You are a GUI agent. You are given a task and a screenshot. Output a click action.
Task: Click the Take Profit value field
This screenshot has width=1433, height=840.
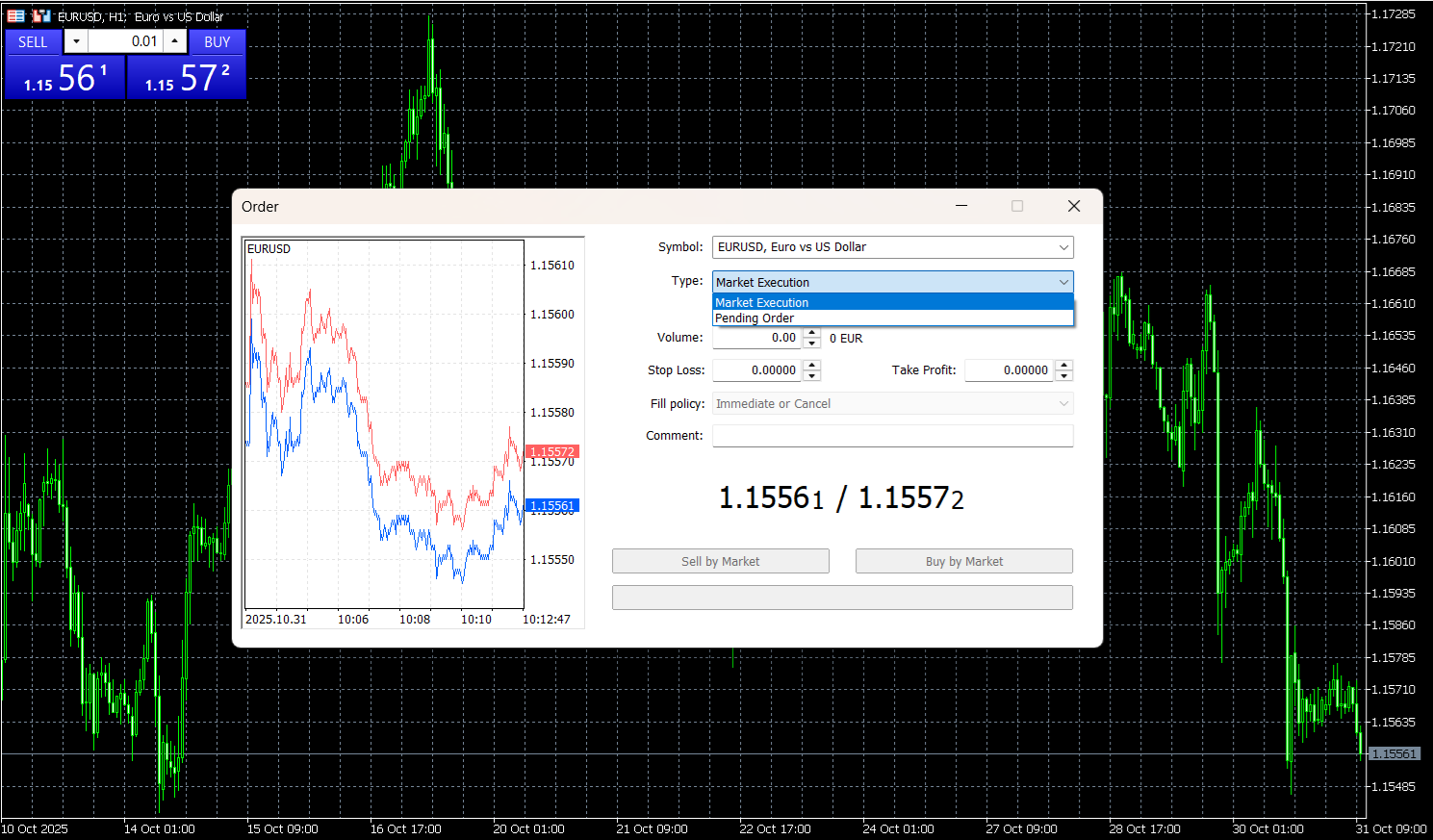[x=1010, y=370]
